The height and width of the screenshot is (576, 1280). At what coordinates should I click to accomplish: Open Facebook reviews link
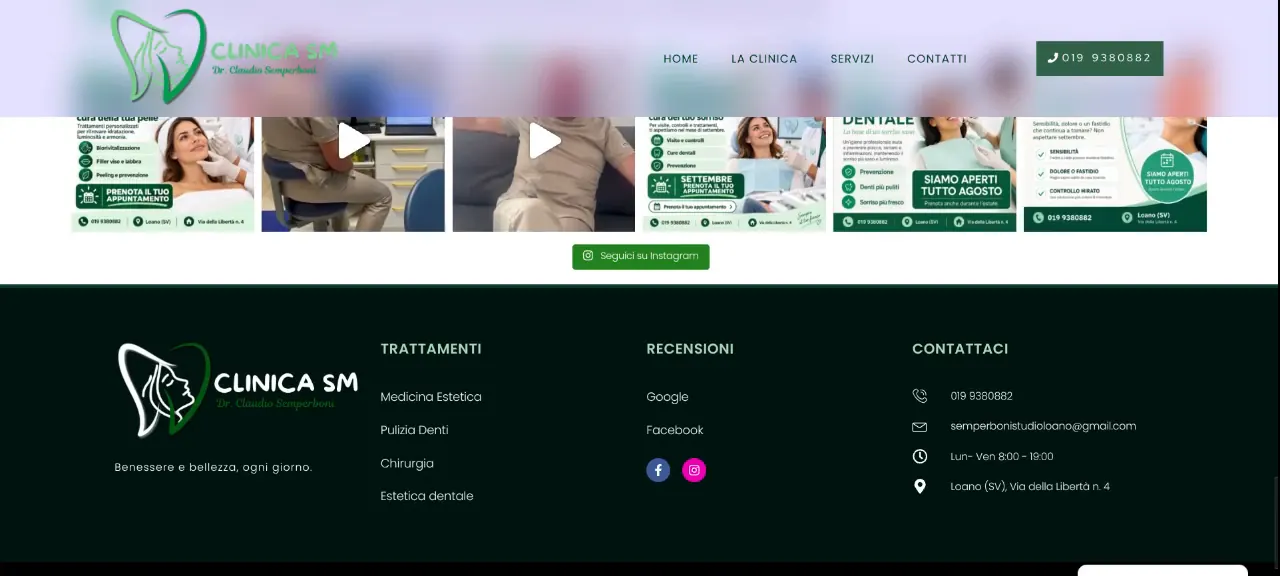pyautogui.click(x=675, y=430)
